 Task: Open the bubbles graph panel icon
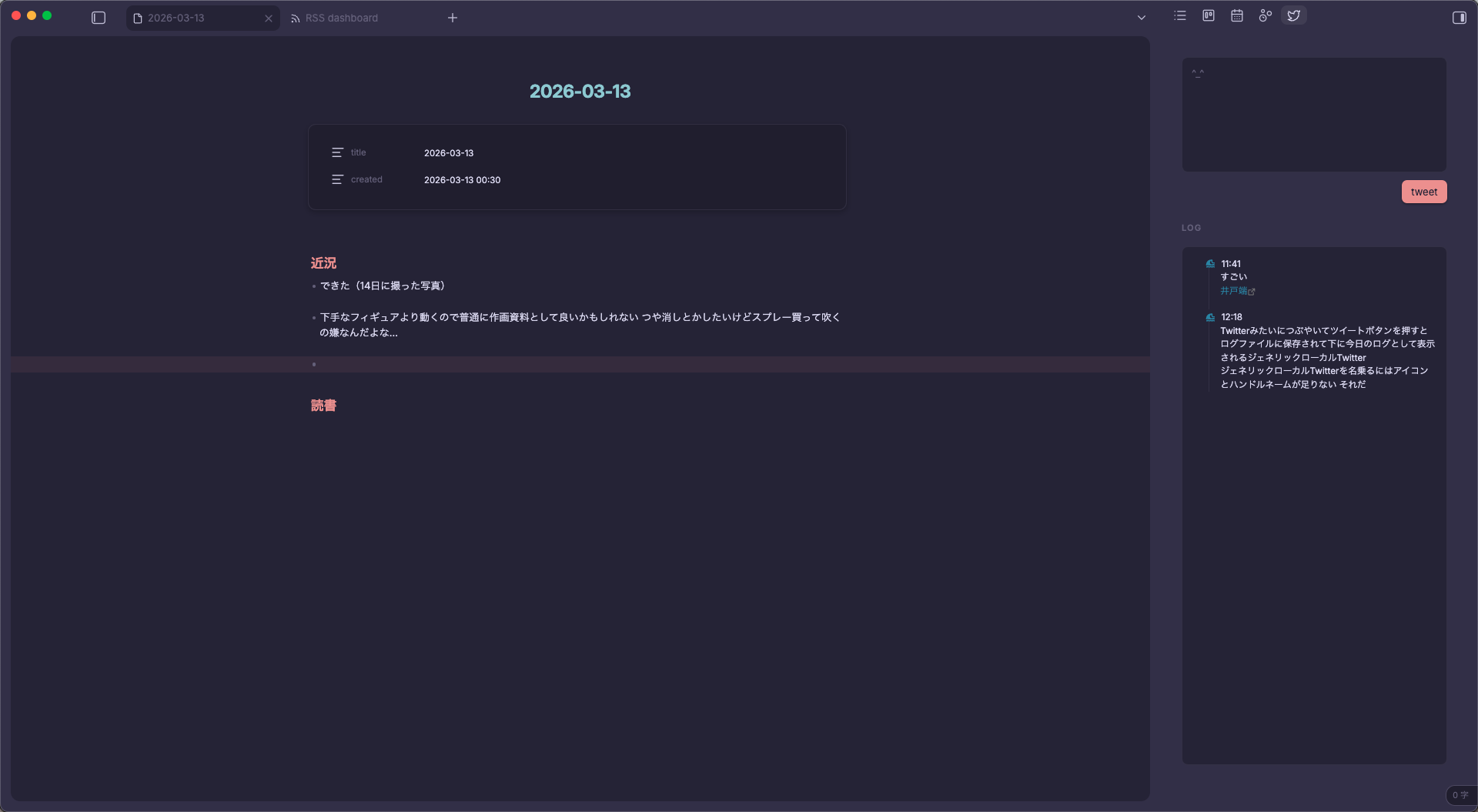coord(1265,16)
